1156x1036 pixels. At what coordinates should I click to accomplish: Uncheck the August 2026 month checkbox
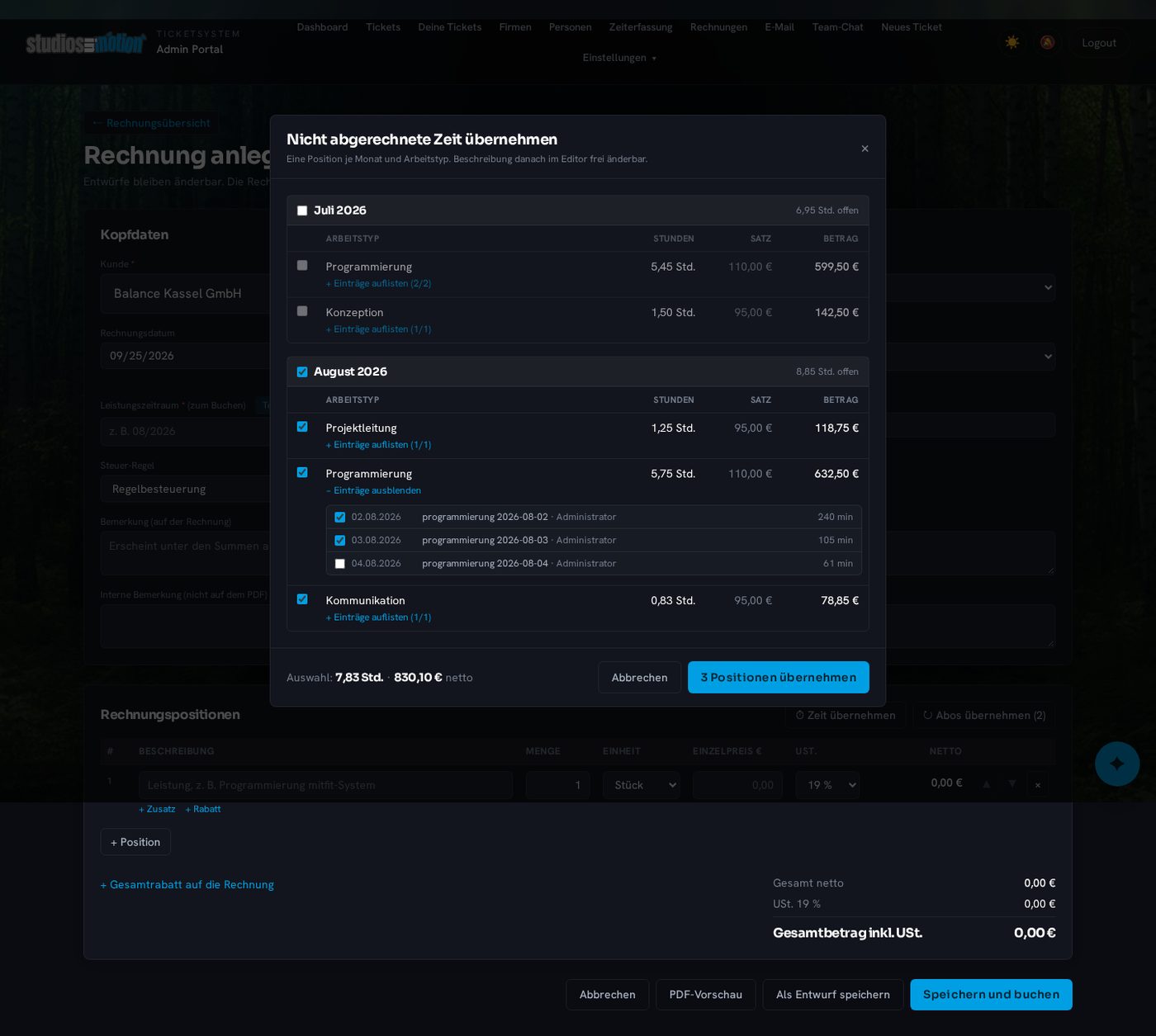(302, 371)
